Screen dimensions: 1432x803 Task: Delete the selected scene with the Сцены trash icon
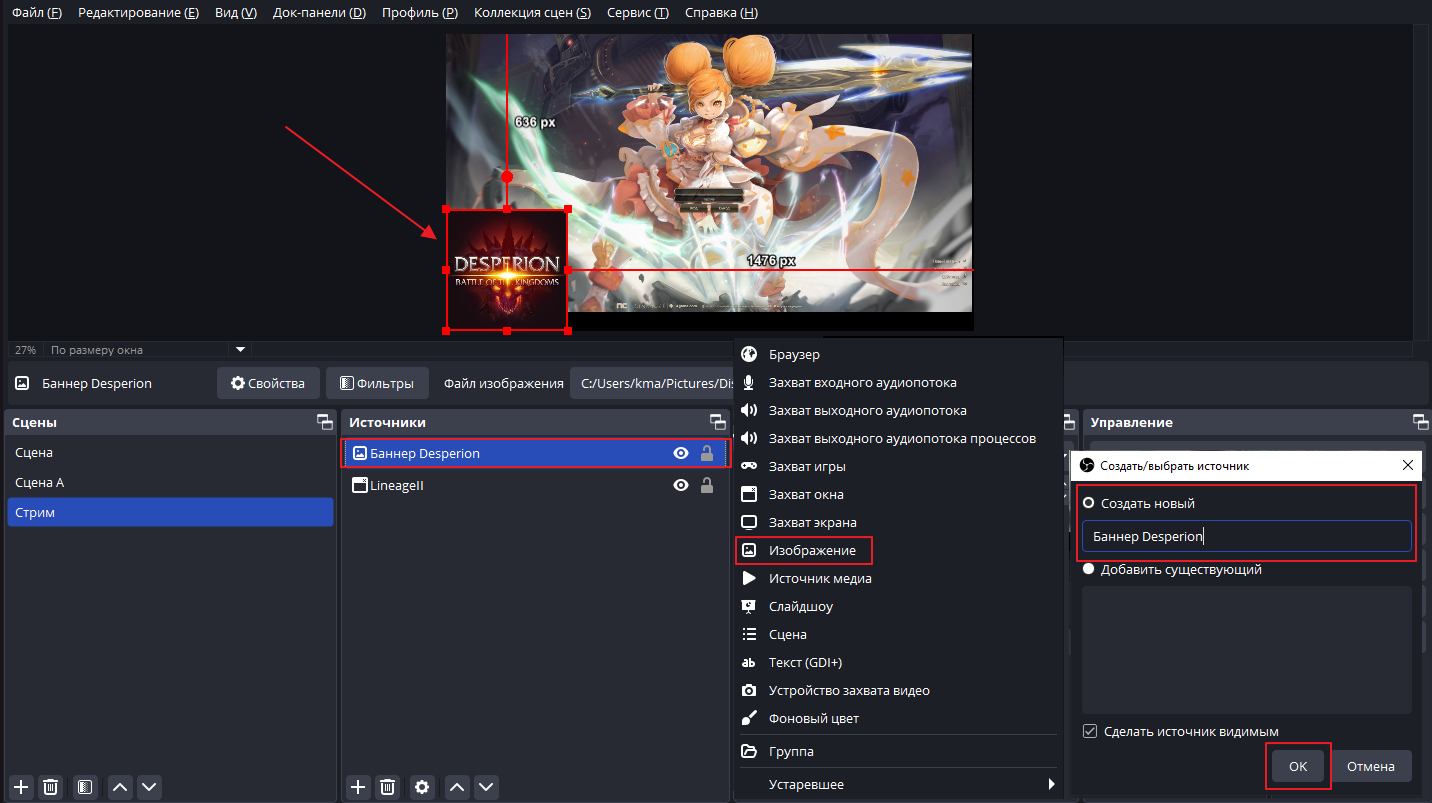coord(52,787)
